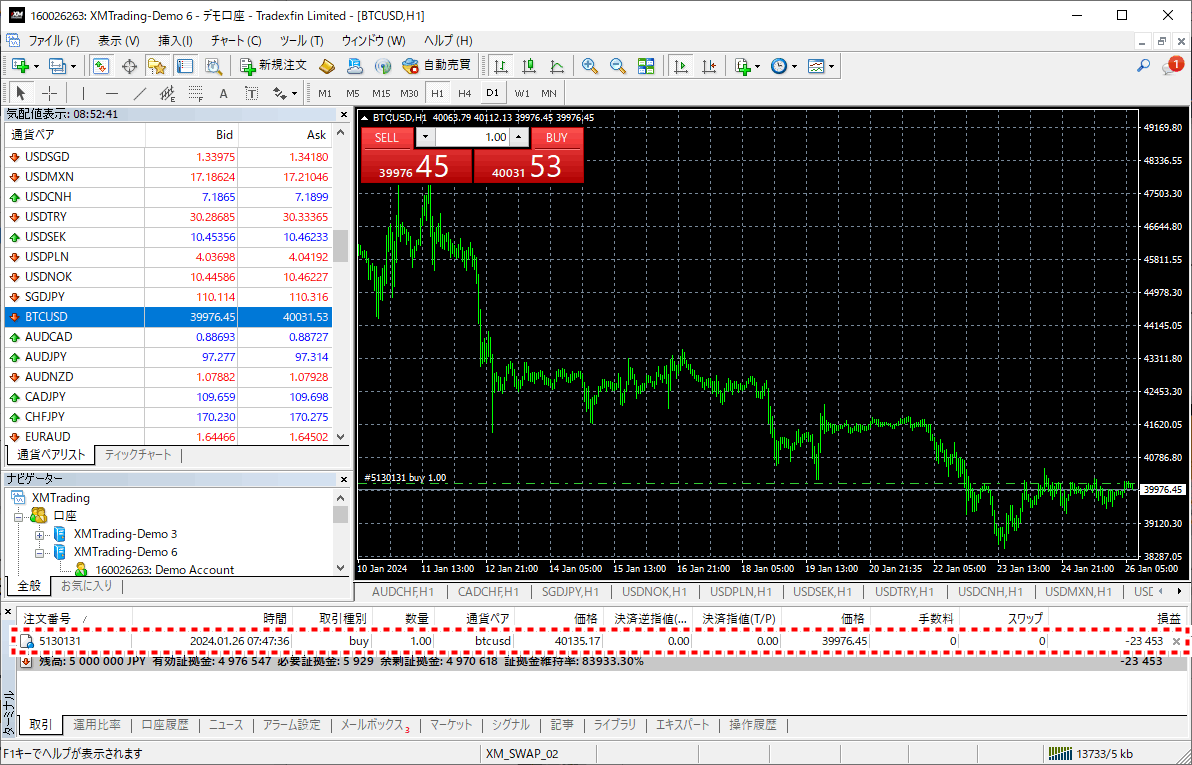Click the chart indicators list icon
This screenshot has width=1192, height=765.
coord(743,66)
